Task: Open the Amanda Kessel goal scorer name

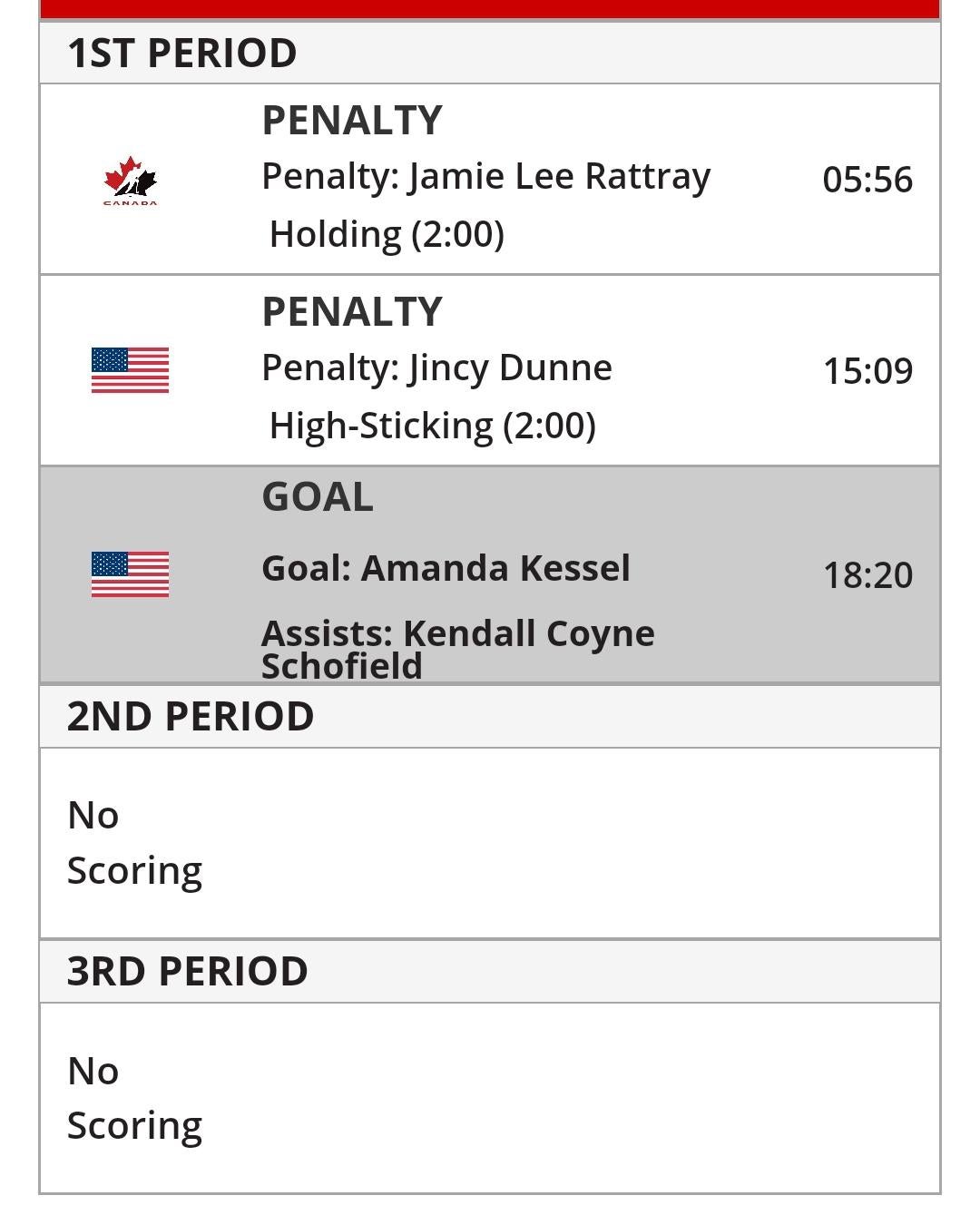Action: (446, 568)
